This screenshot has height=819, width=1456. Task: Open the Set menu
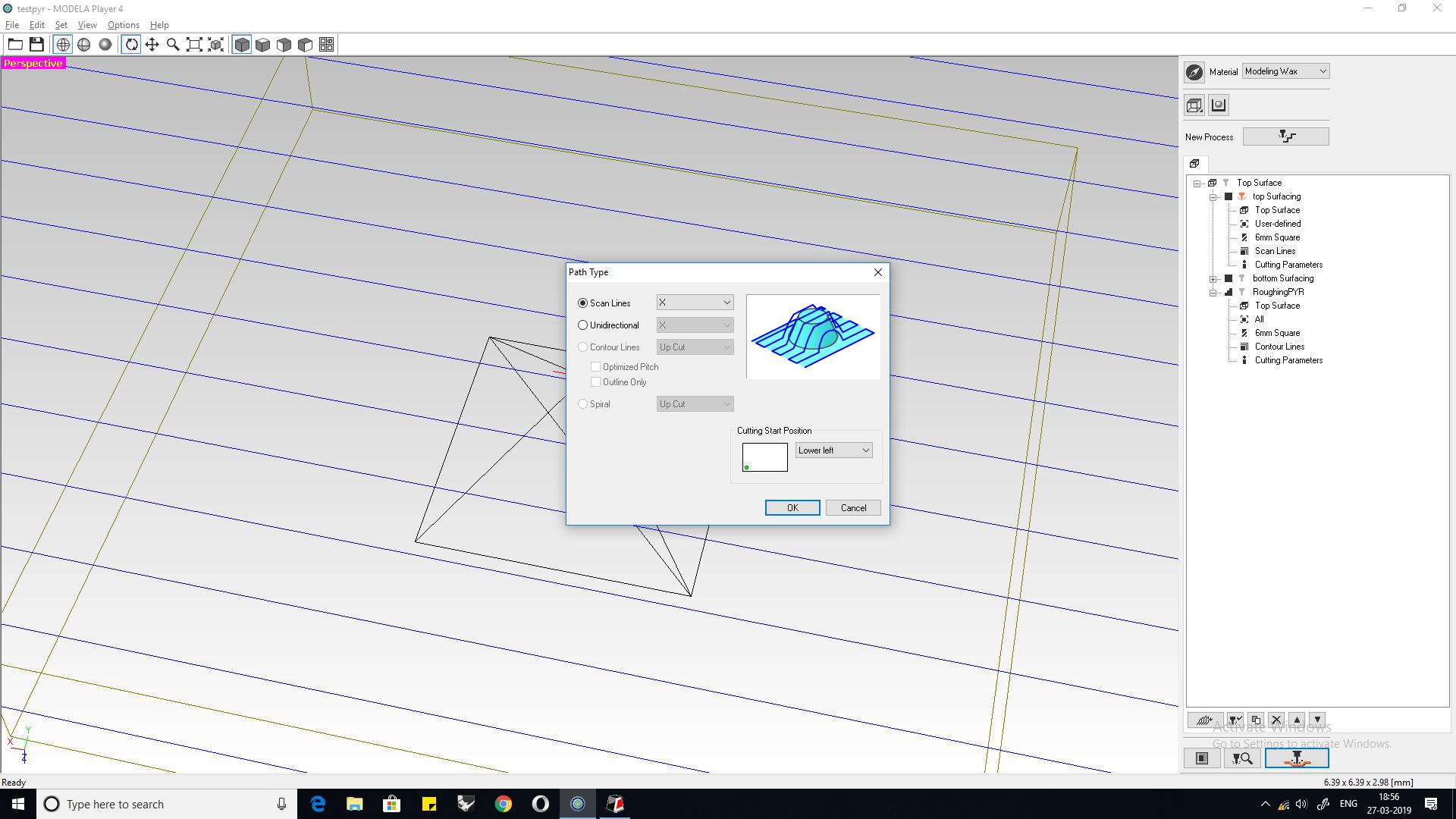pos(61,25)
